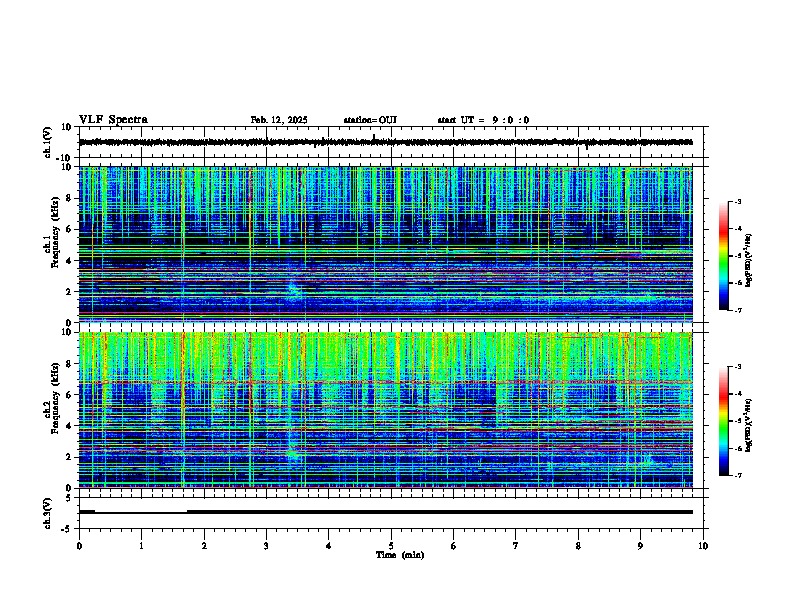Click the "0" time axis tick label
This screenshot has height=612, width=792.
(79, 546)
